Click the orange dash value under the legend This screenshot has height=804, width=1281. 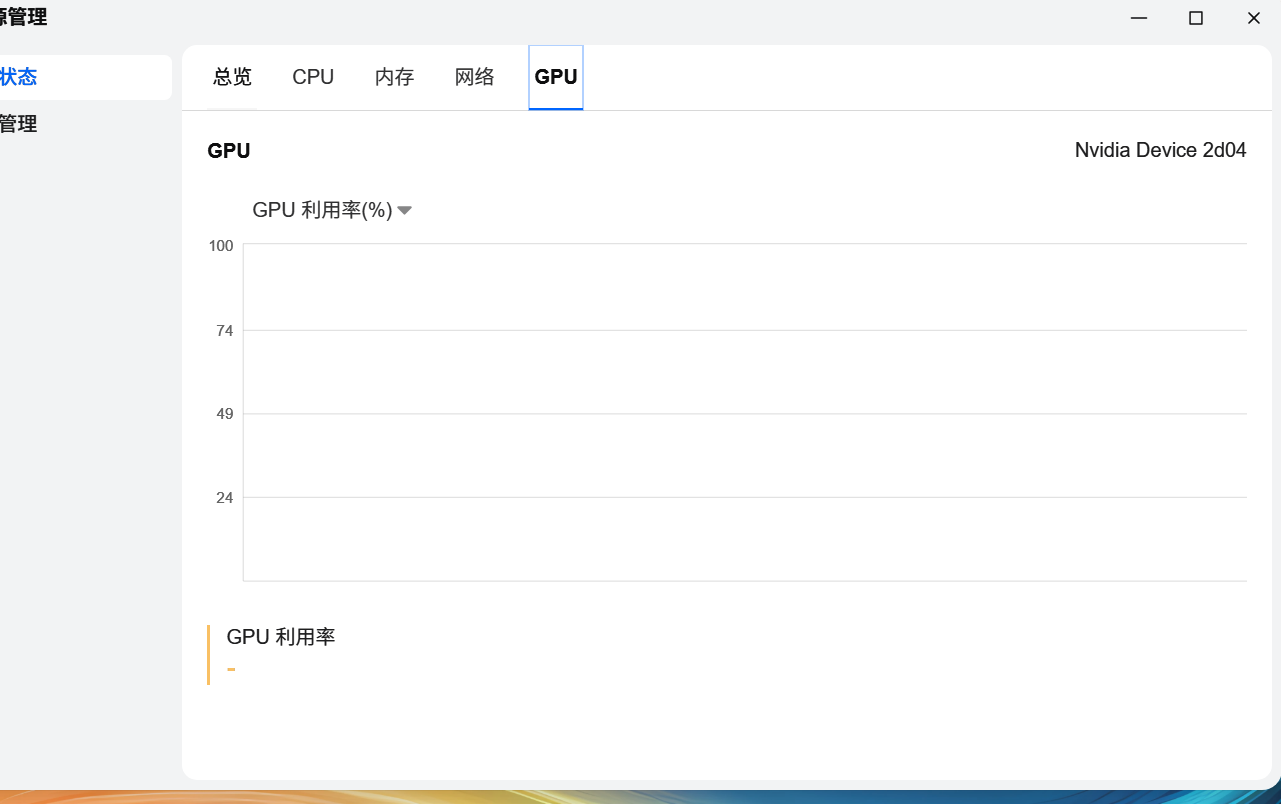tap(231, 669)
